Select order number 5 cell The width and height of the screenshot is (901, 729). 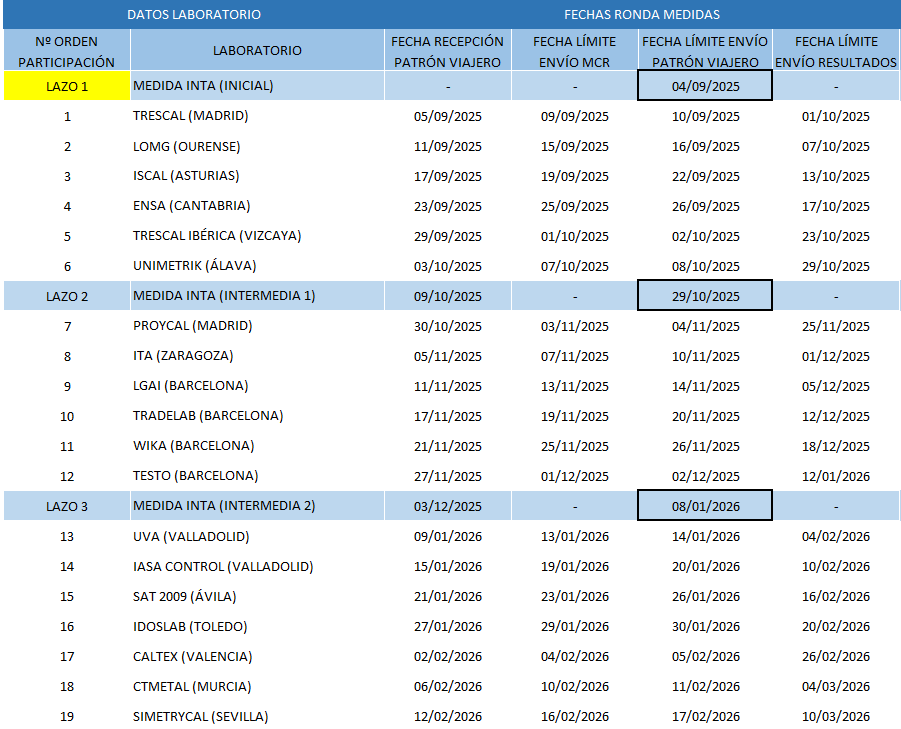(67, 236)
